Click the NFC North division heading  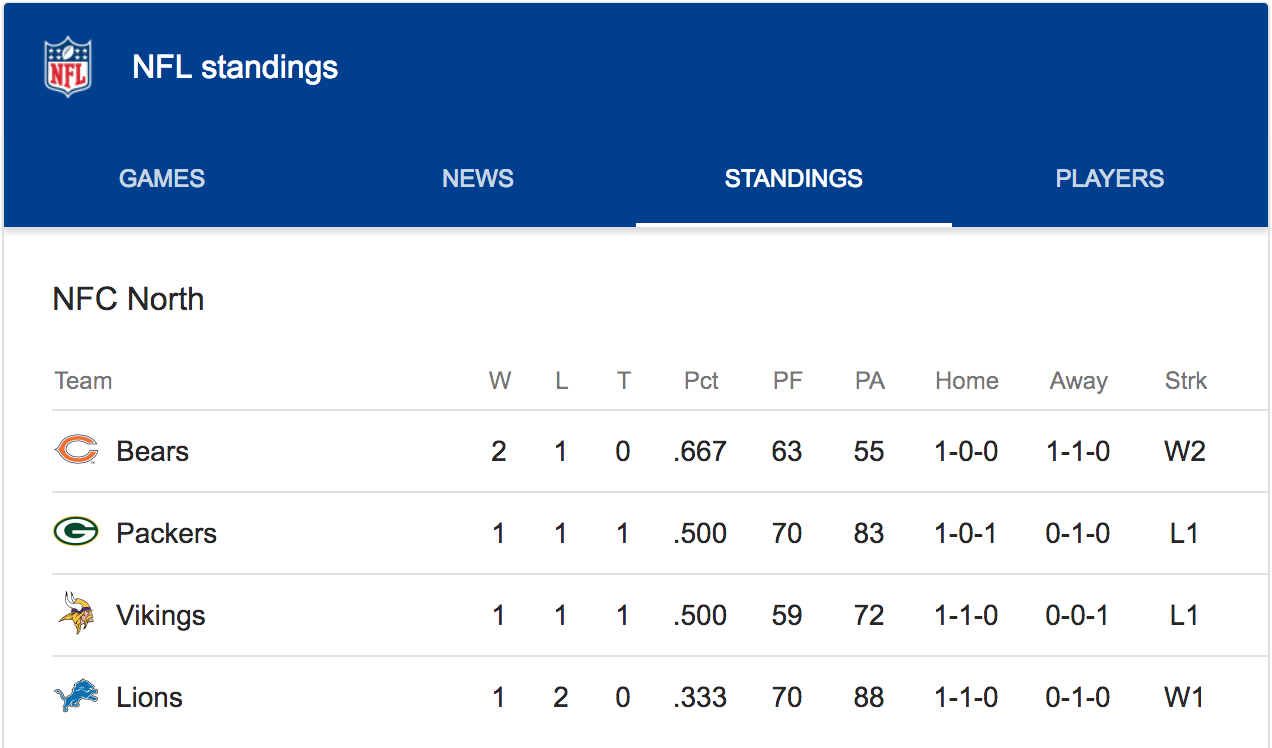[128, 299]
